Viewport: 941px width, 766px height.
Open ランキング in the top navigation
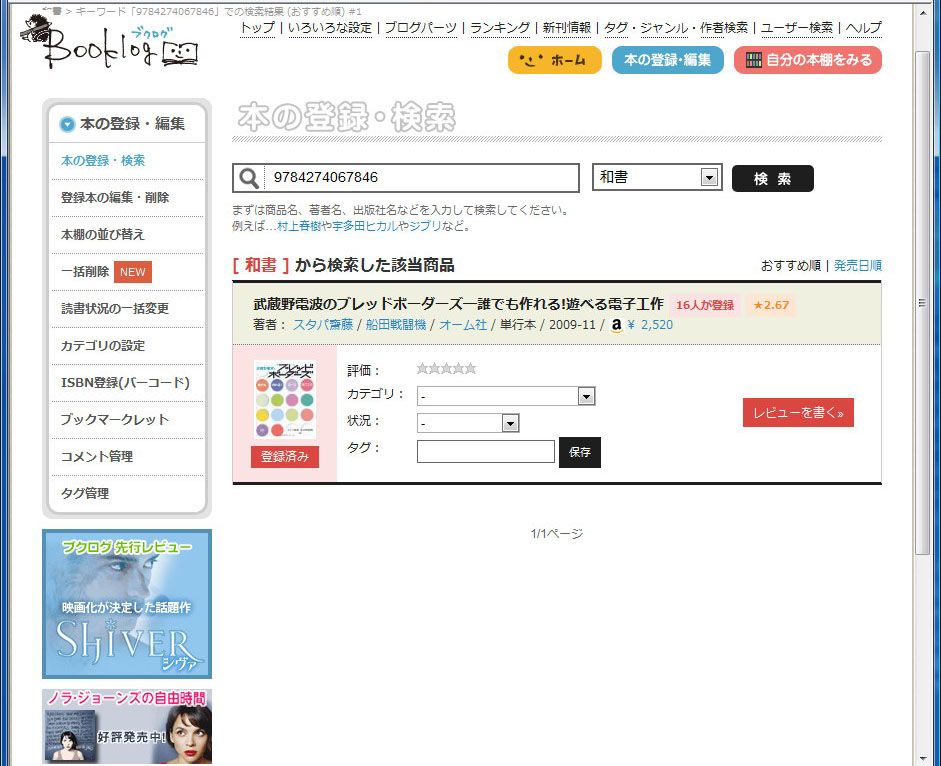[x=501, y=28]
